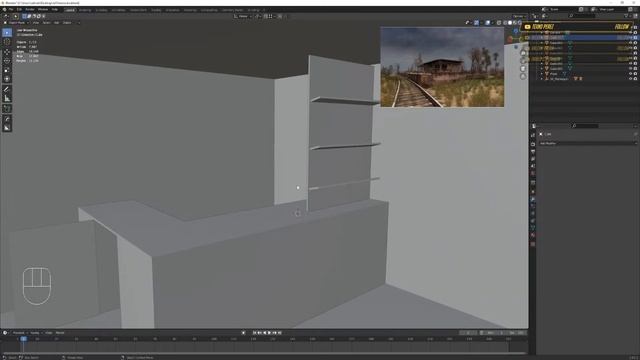Open the Output properties tab
This screenshot has height=360, width=640.
tap(533, 151)
